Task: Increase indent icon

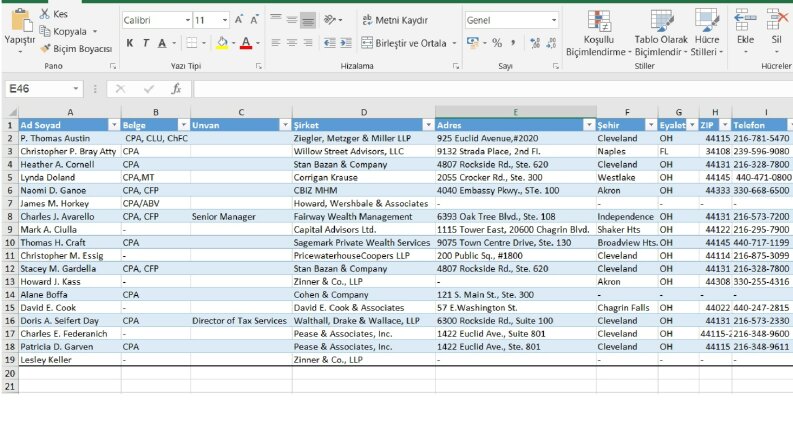Action: tap(346, 43)
